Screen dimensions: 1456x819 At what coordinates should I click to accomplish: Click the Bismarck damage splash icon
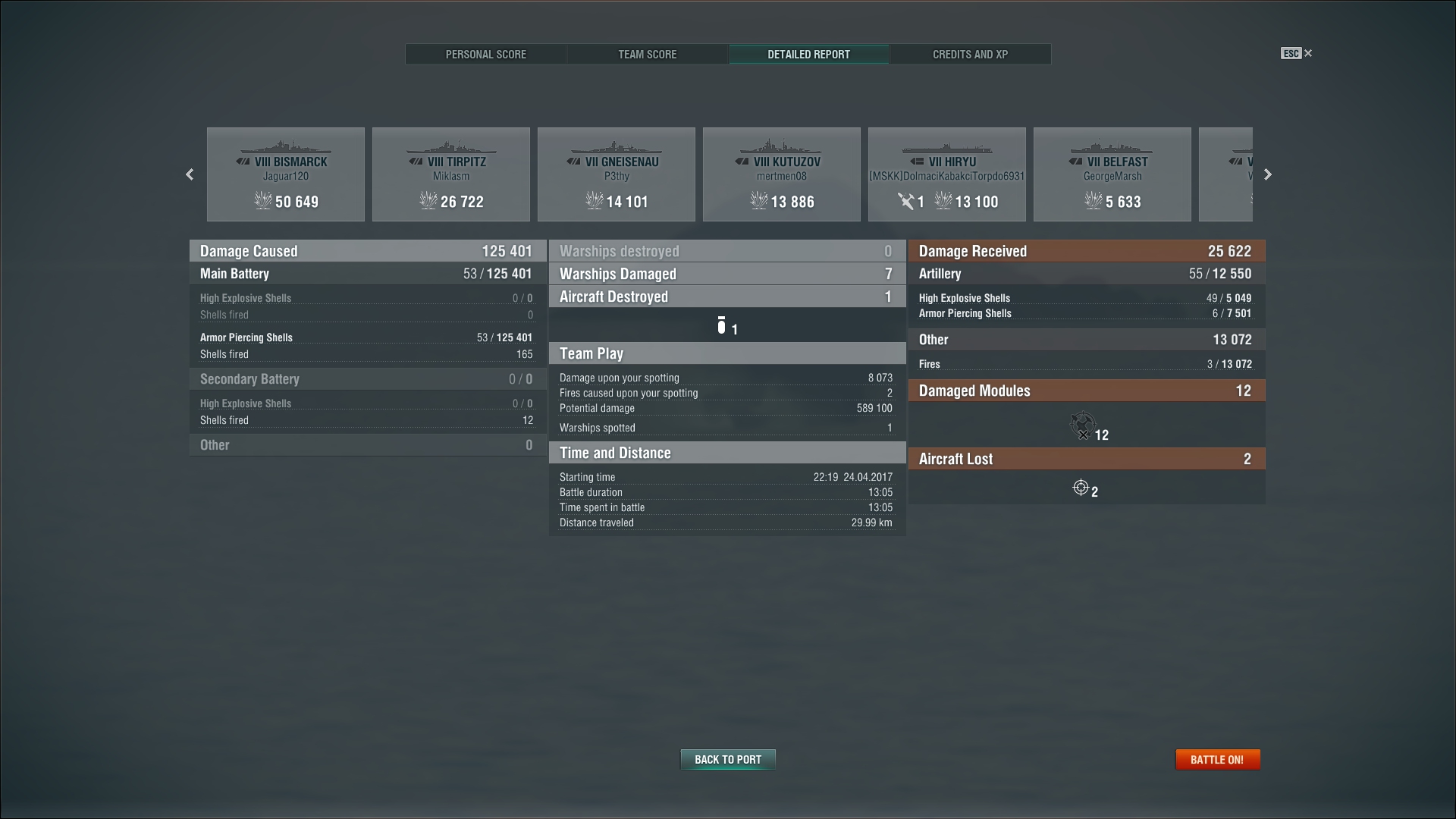click(263, 201)
